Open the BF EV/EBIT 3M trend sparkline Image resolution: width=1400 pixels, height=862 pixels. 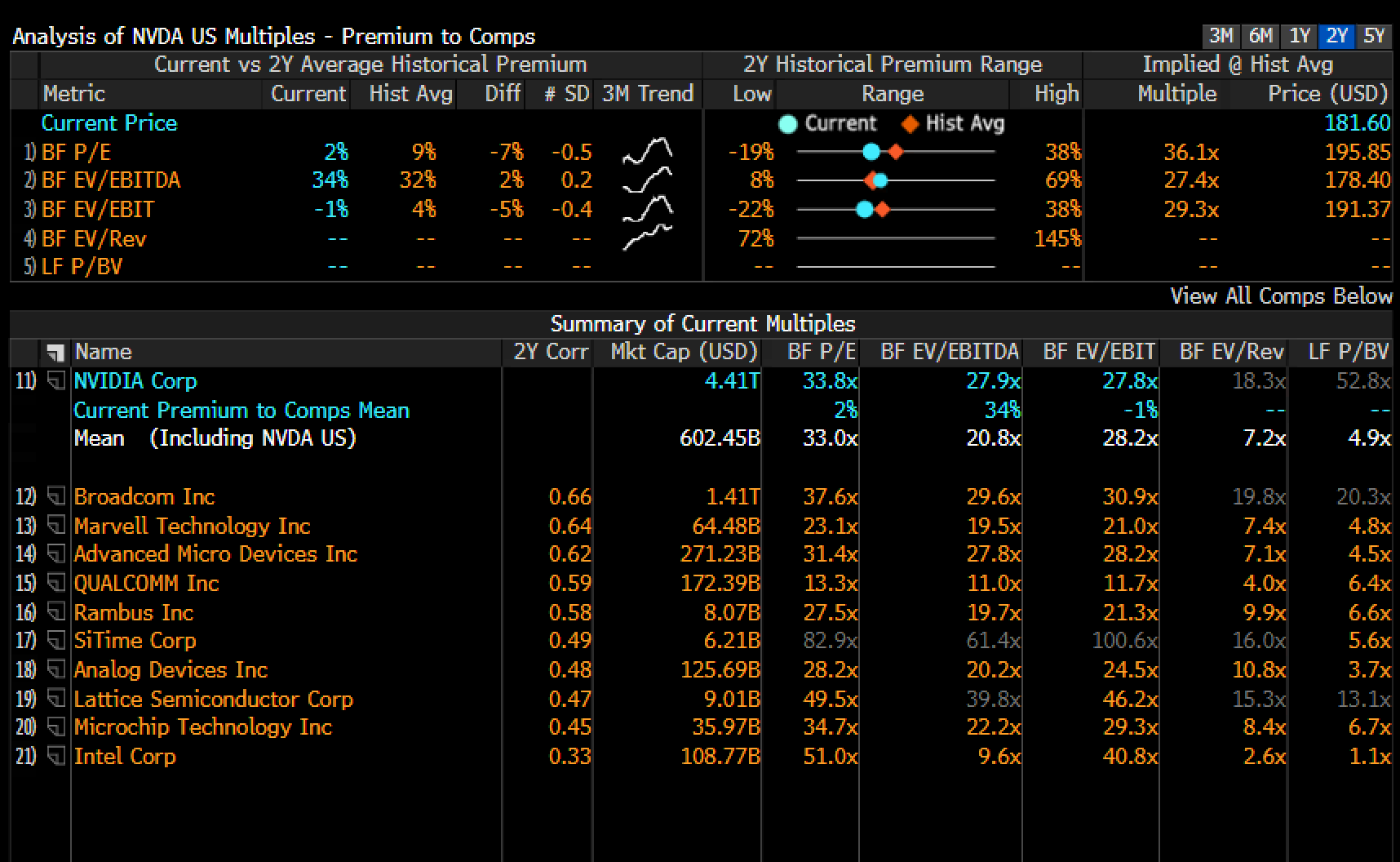pyautogui.click(x=648, y=209)
